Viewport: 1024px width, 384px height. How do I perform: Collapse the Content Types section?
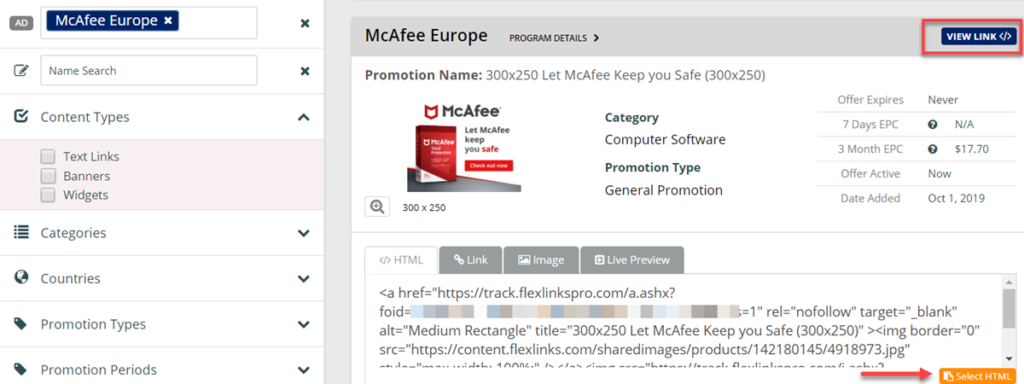click(303, 118)
